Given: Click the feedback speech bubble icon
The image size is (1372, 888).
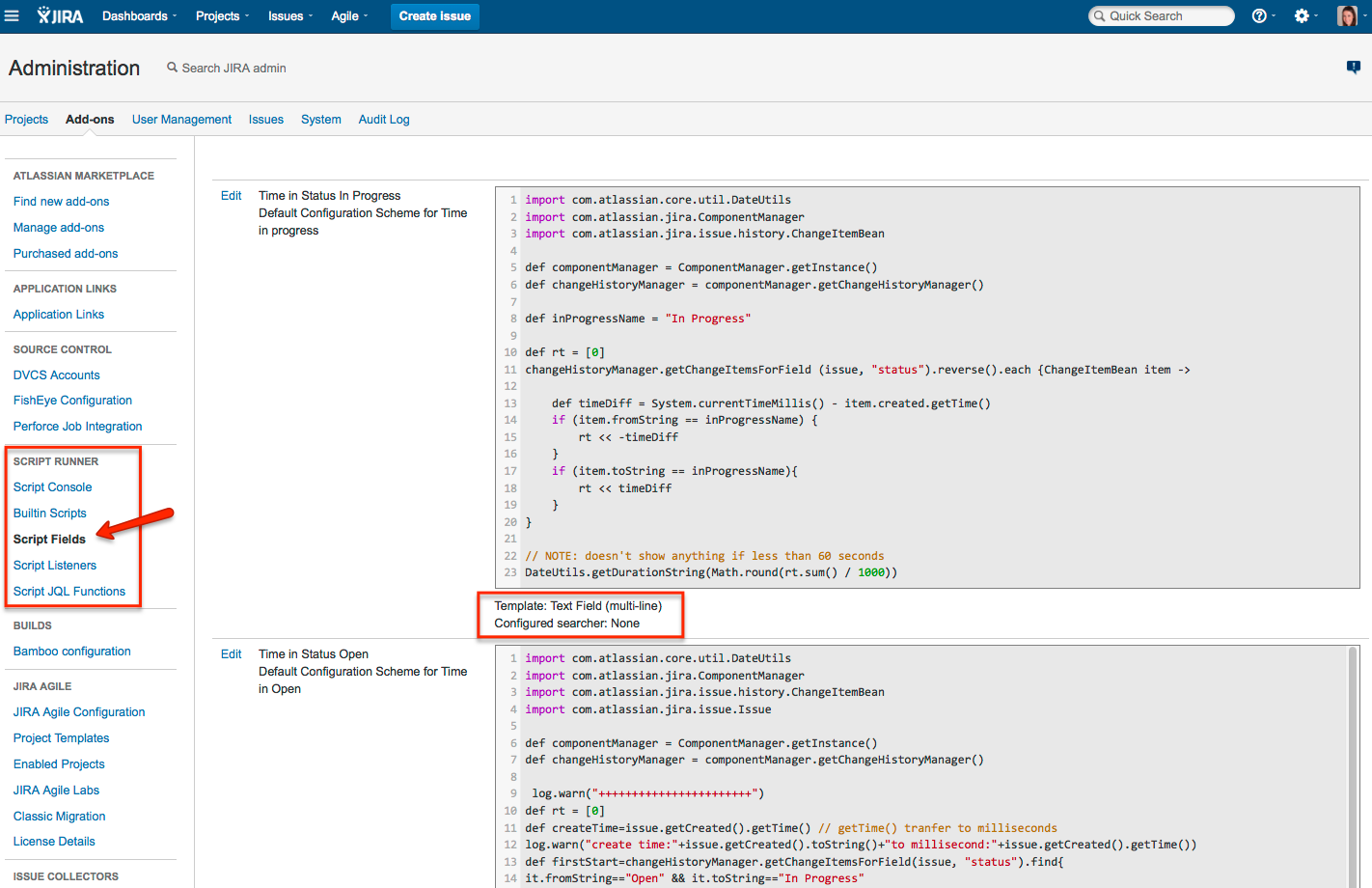Looking at the screenshot, I should click(x=1353, y=67).
